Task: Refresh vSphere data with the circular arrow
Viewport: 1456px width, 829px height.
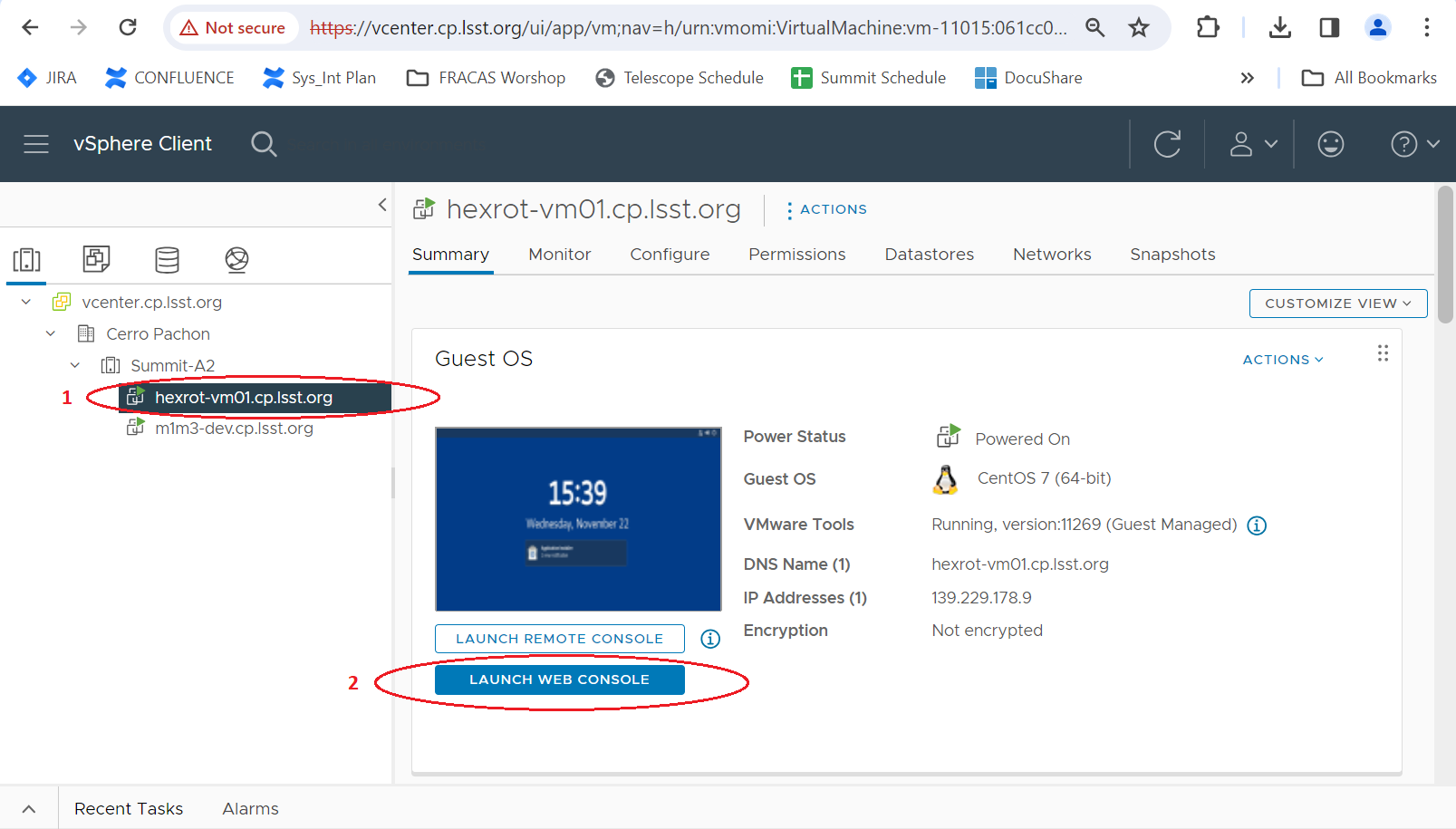Action: (1167, 144)
